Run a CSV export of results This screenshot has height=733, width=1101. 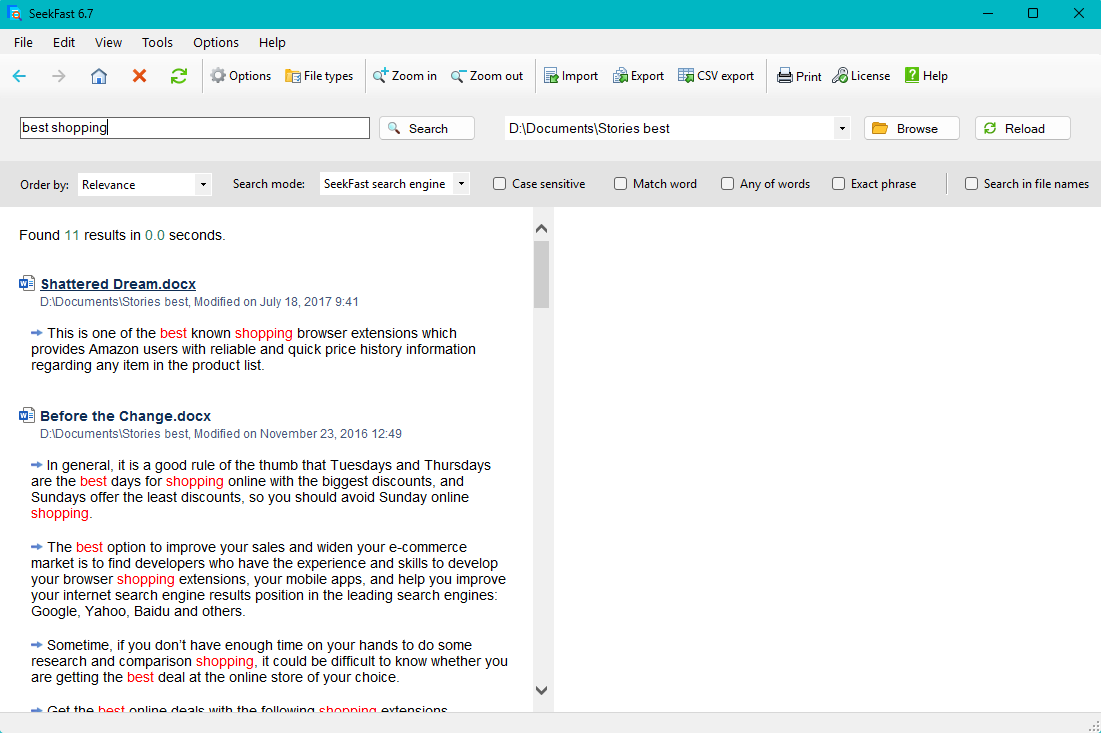pyautogui.click(x=716, y=75)
